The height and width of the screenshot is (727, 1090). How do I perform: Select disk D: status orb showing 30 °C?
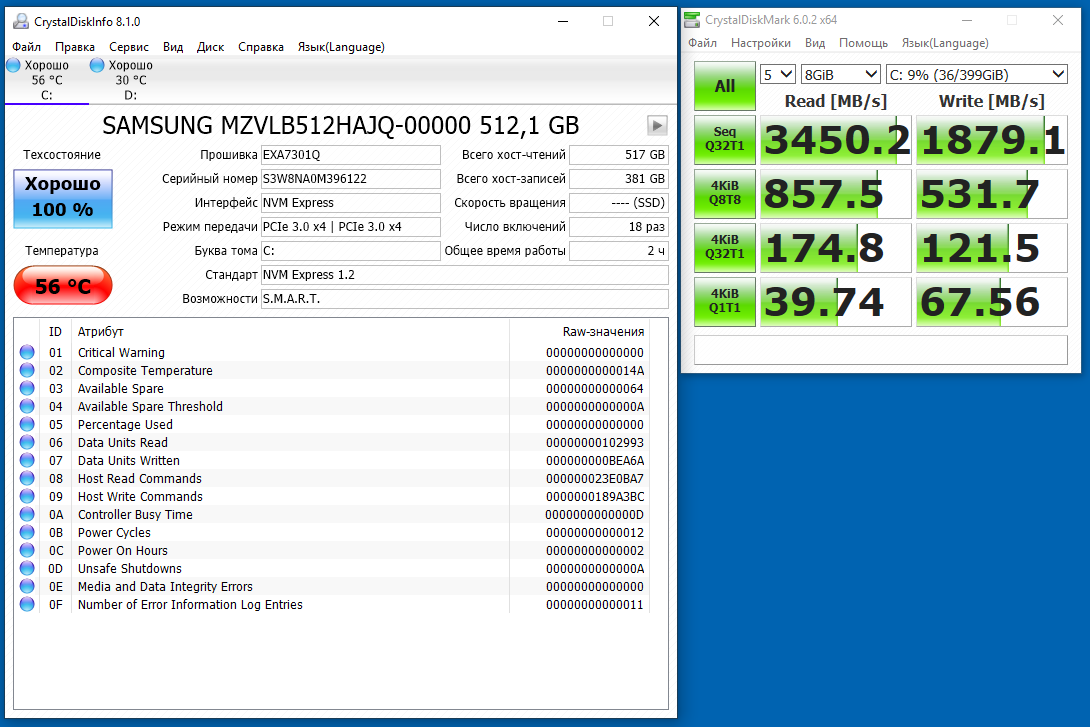click(x=97, y=65)
